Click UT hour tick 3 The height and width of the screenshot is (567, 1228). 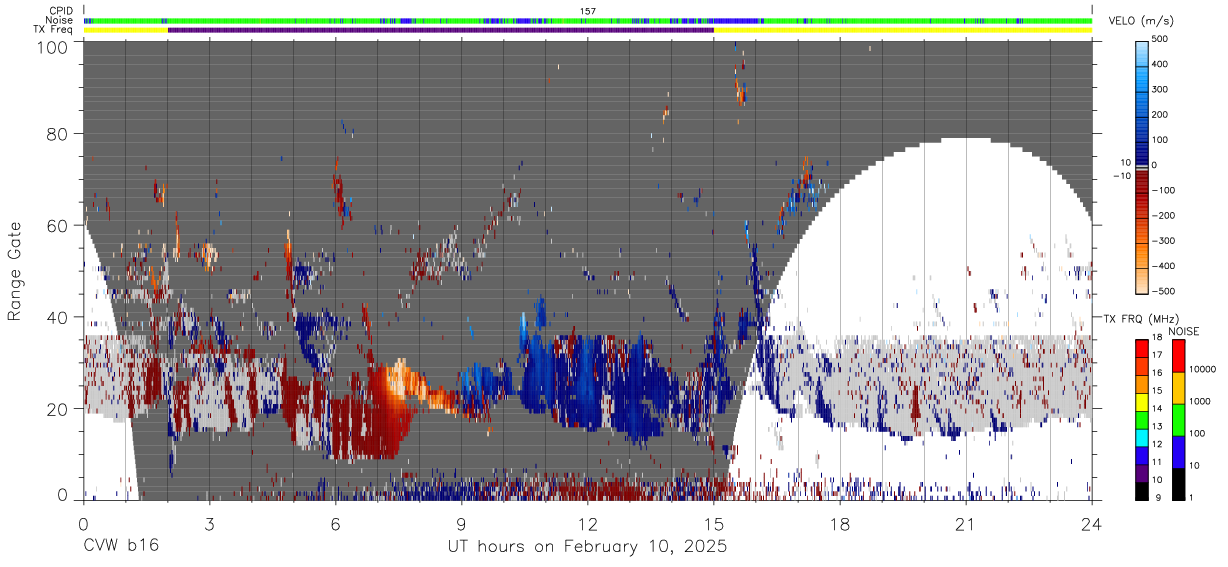click(x=209, y=523)
